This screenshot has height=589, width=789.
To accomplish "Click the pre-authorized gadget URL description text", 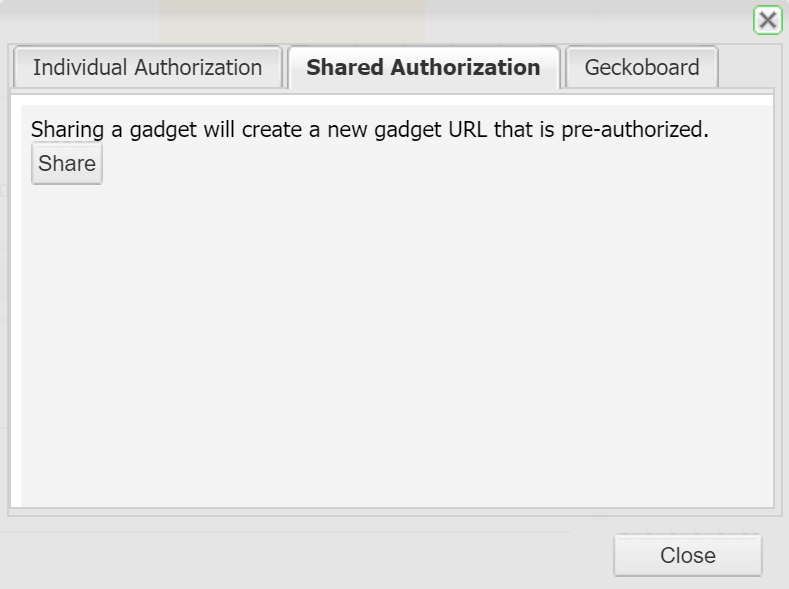I will coord(370,130).
